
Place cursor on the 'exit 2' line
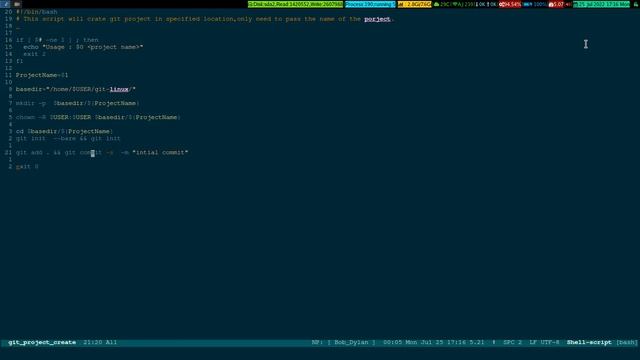click(x=34, y=54)
